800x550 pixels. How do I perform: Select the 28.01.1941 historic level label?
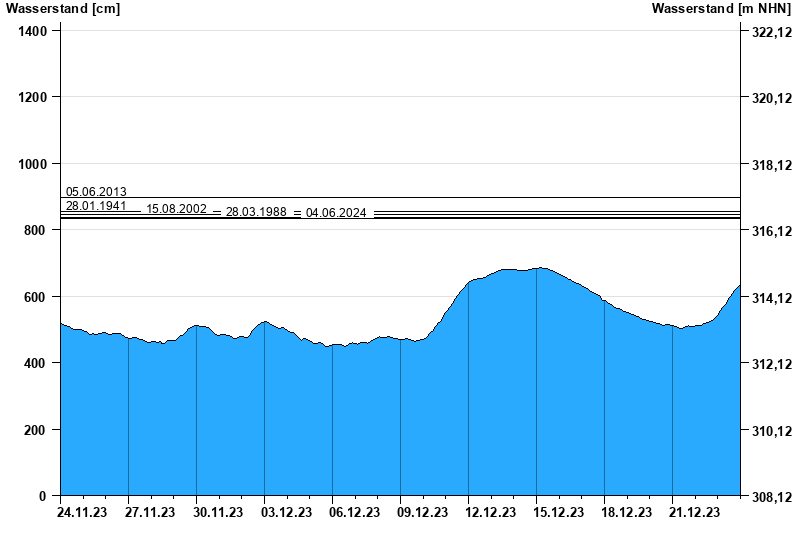tap(96, 206)
